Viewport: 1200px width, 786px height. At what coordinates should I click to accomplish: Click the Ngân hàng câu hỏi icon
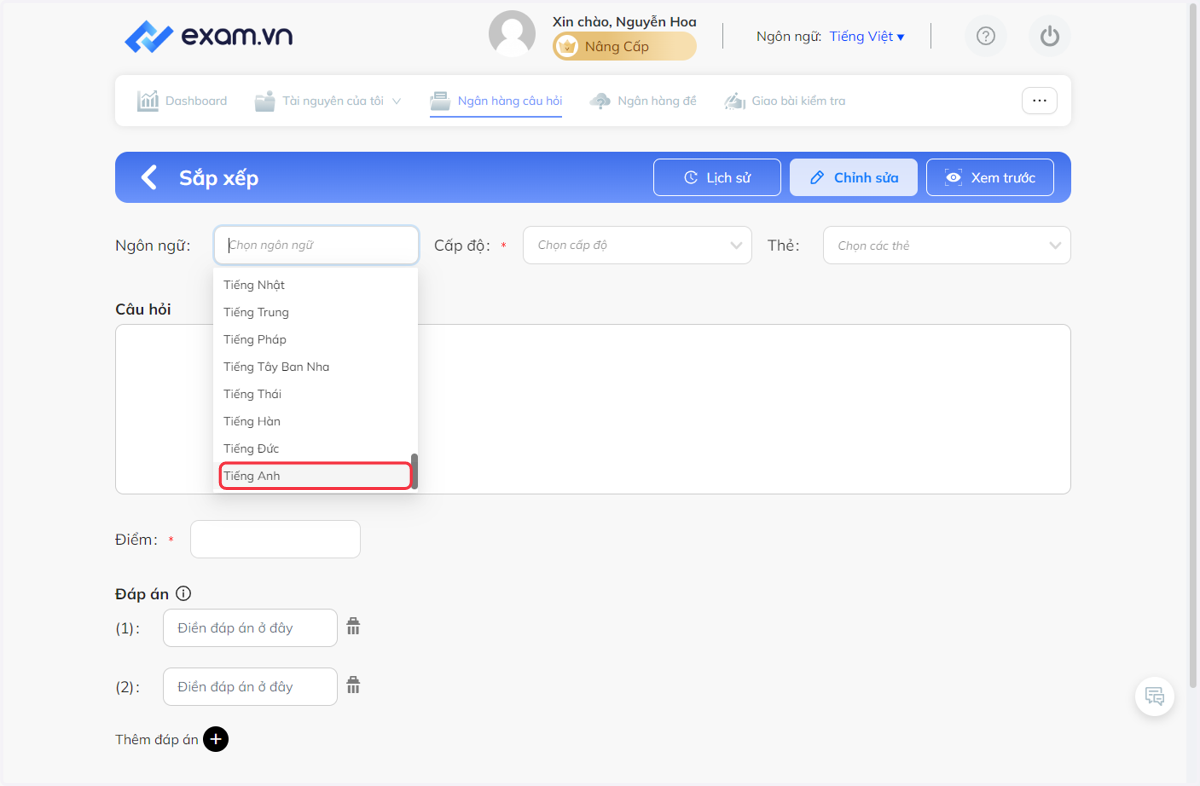click(440, 101)
